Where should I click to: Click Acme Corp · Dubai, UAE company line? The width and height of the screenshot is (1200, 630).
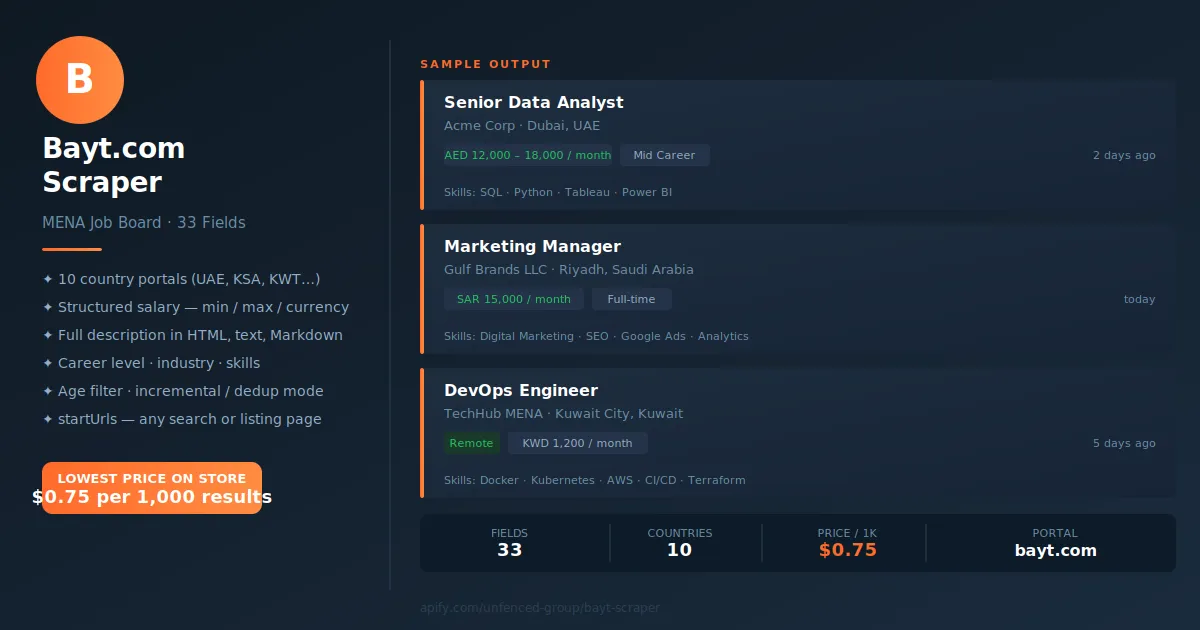click(x=522, y=126)
